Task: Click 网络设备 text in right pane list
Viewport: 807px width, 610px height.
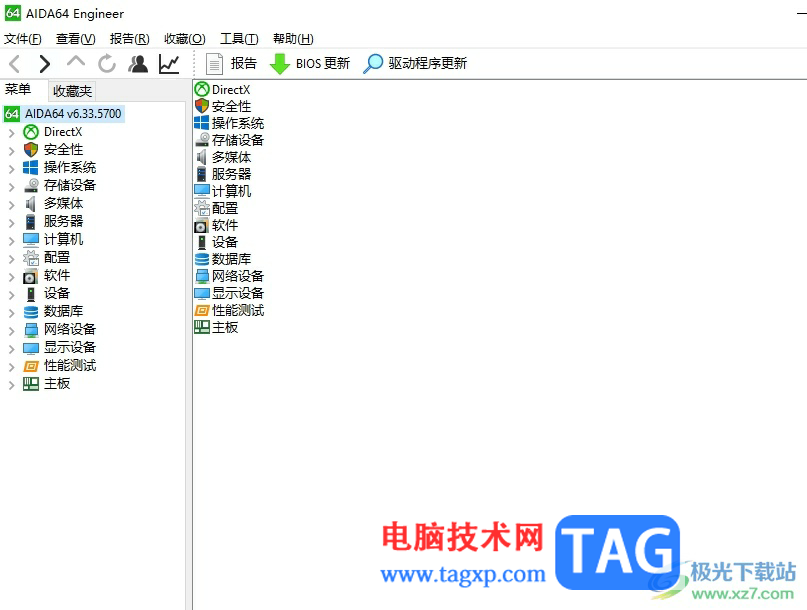Action: click(x=238, y=276)
